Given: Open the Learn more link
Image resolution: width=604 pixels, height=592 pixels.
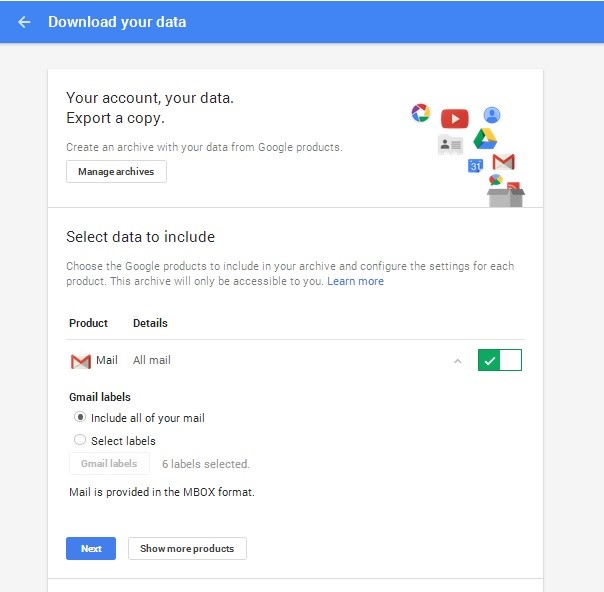Looking at the screenshot, I should pos(355,281).
